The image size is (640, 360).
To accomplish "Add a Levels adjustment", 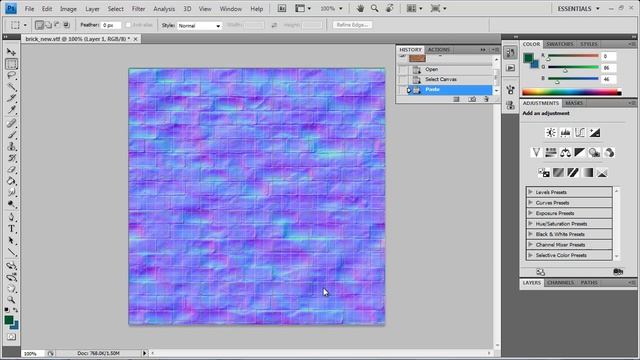I will pos(565,133).
